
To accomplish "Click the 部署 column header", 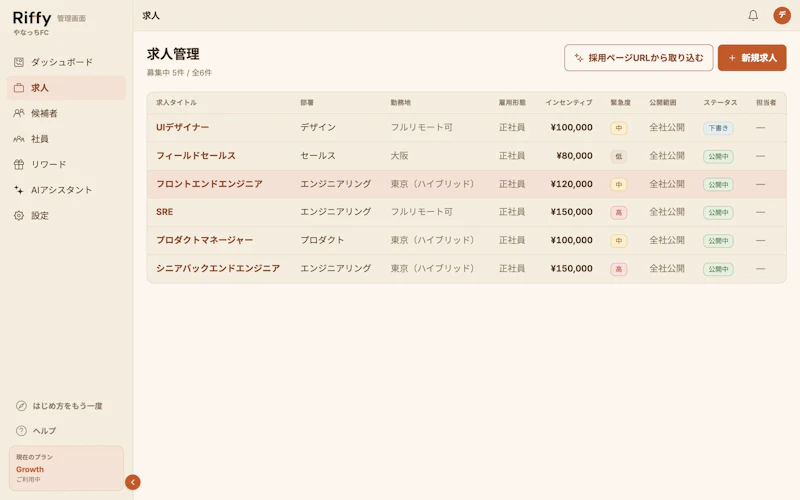I will (307, 103).
